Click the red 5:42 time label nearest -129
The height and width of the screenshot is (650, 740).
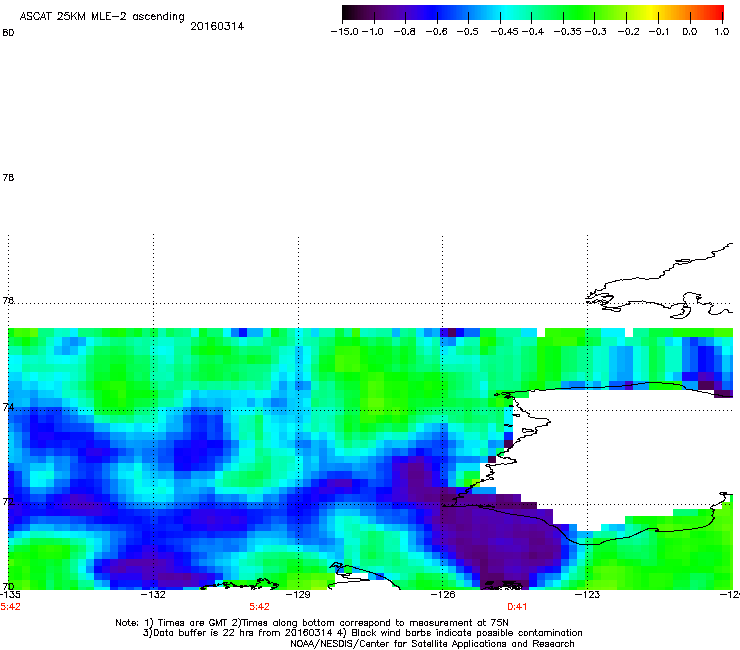(x=260, y=607)
